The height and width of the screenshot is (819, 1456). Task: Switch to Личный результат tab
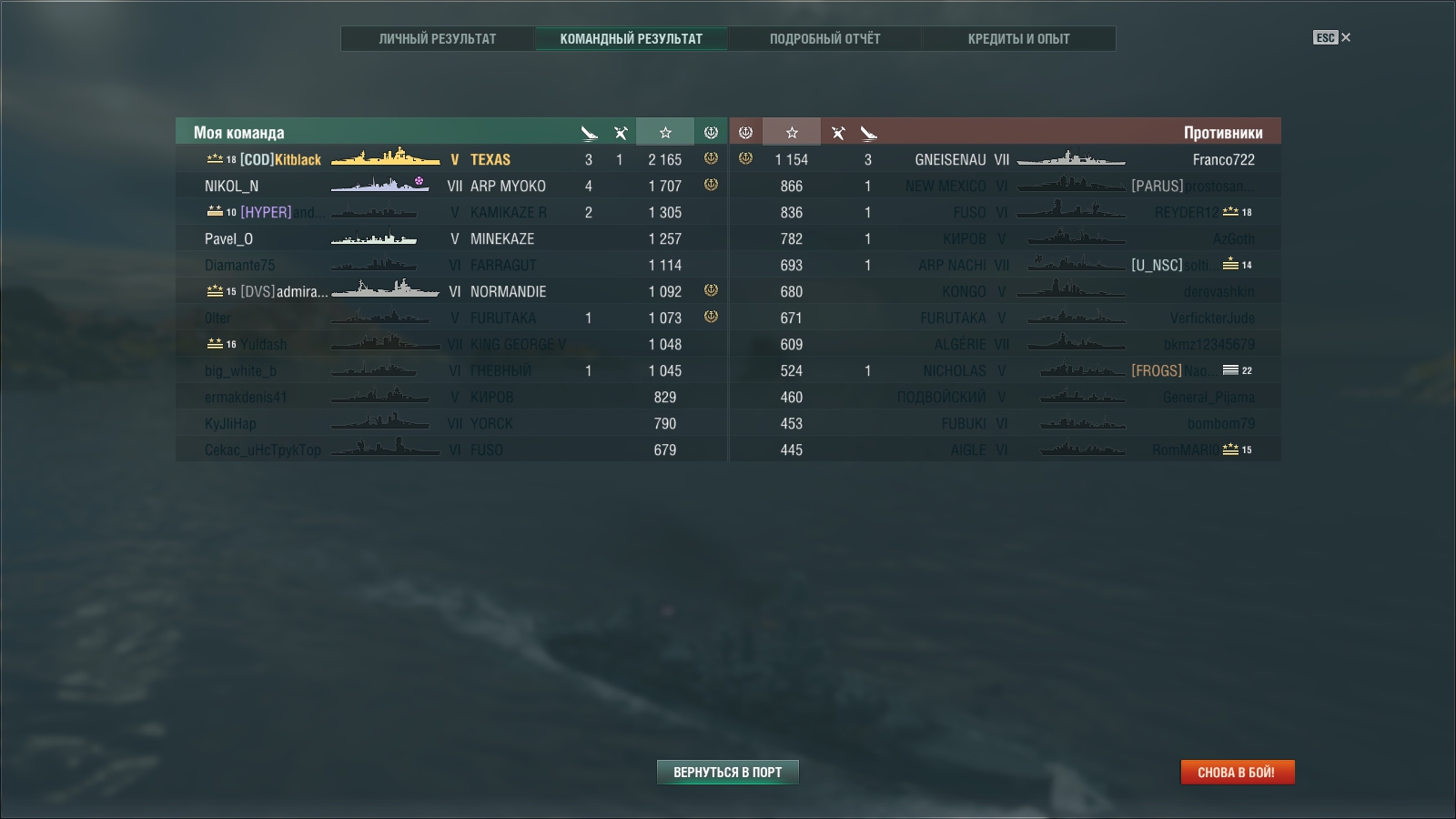pyautogui.click(x=438, y=38)
